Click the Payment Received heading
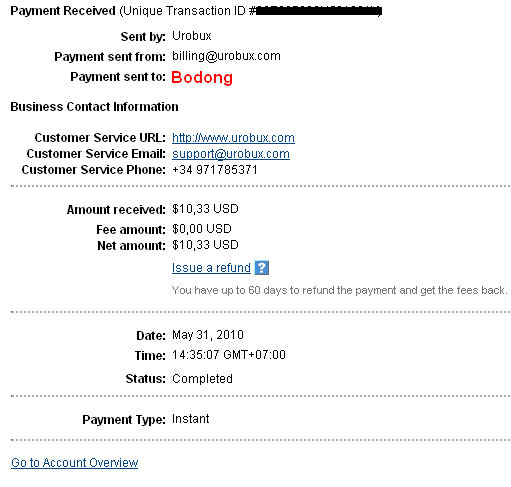Image resolution: width=511 pixels, height=487 pixels. pos(63,11)
